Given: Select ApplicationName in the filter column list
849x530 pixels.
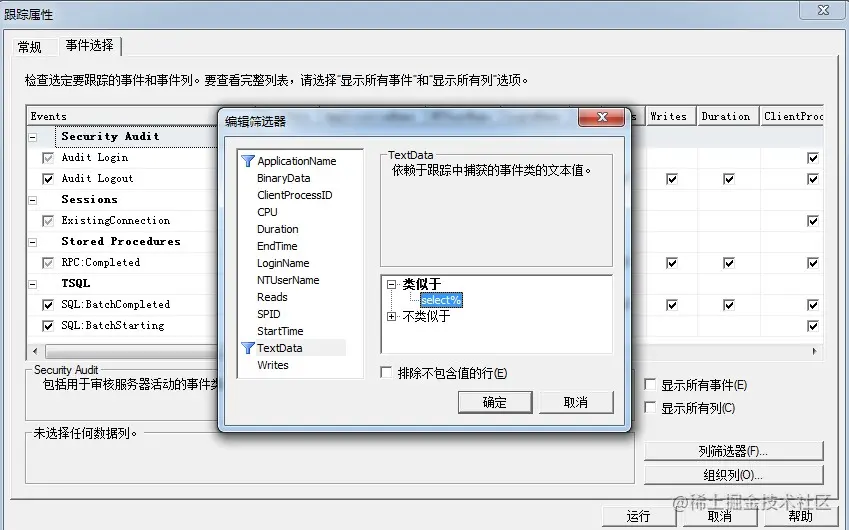Looking at the screenshot, I should [x=297, y=161].
